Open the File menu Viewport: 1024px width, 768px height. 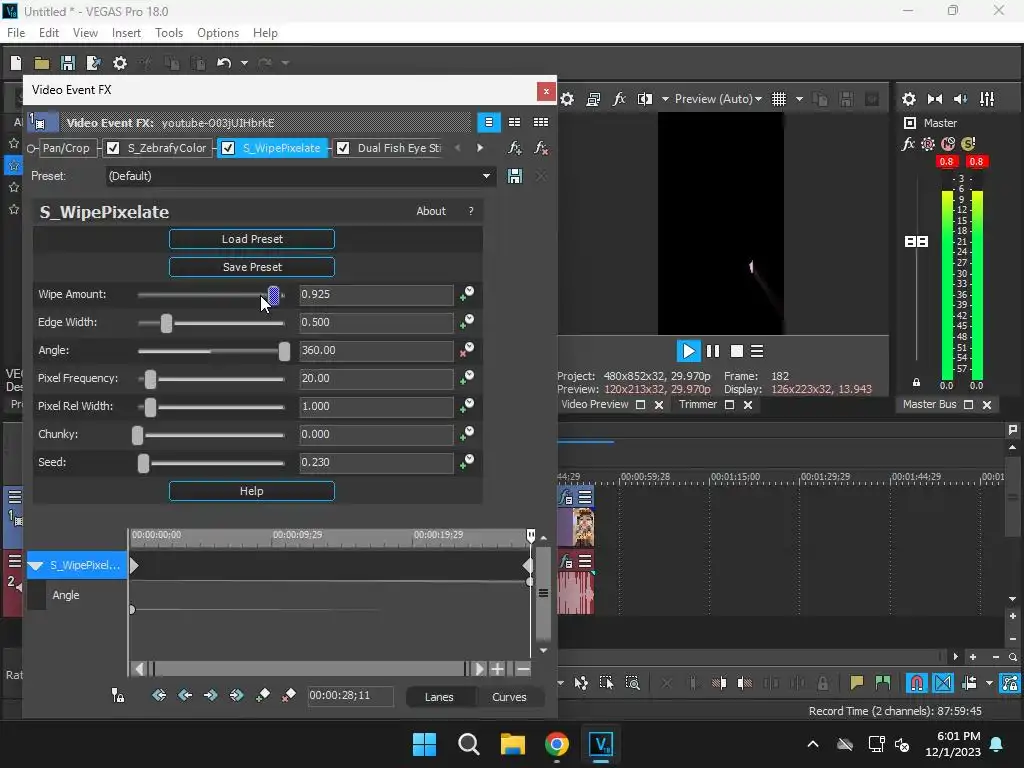click(16, 33)
